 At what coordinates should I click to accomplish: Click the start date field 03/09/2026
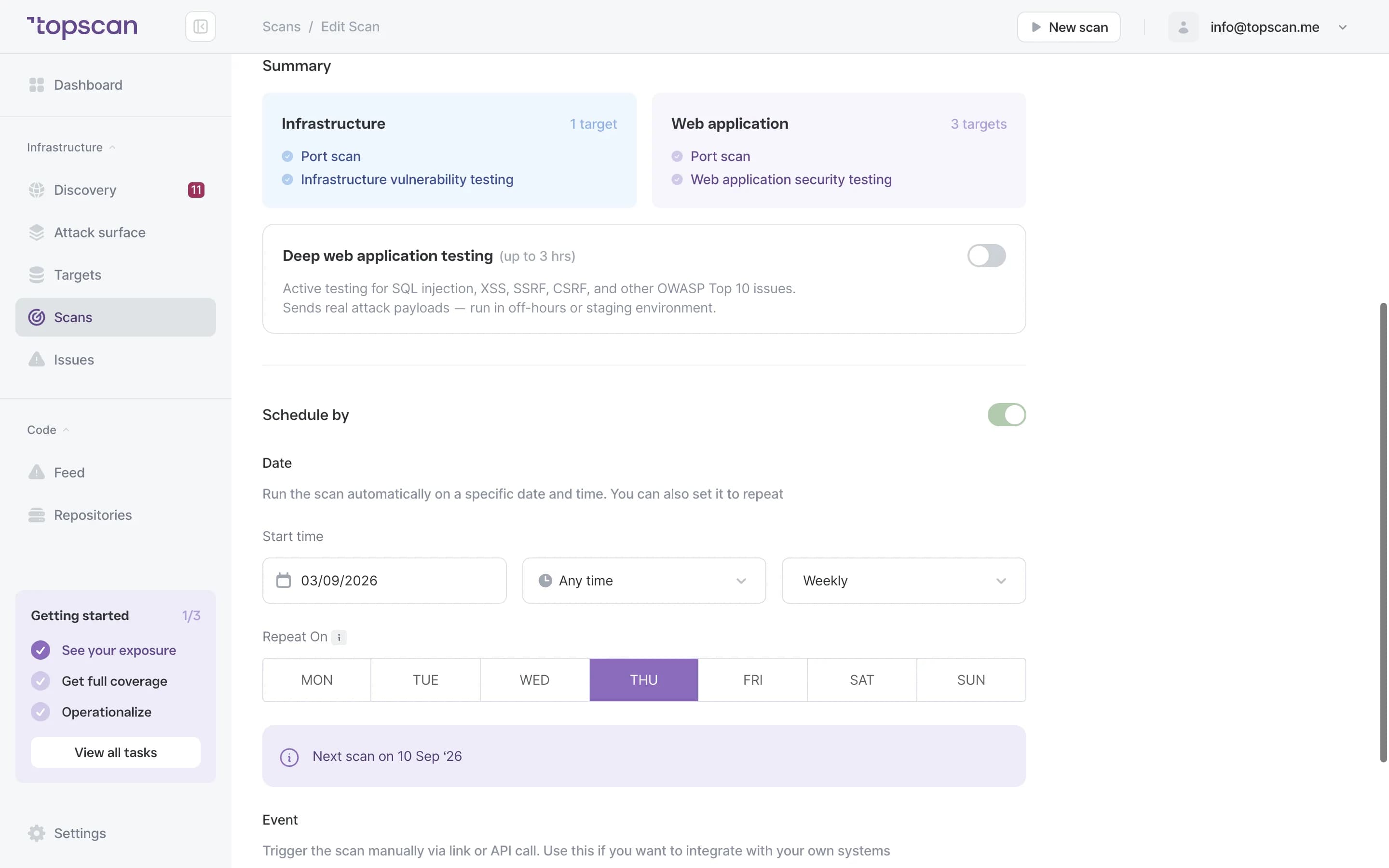(x=384, y=581)
